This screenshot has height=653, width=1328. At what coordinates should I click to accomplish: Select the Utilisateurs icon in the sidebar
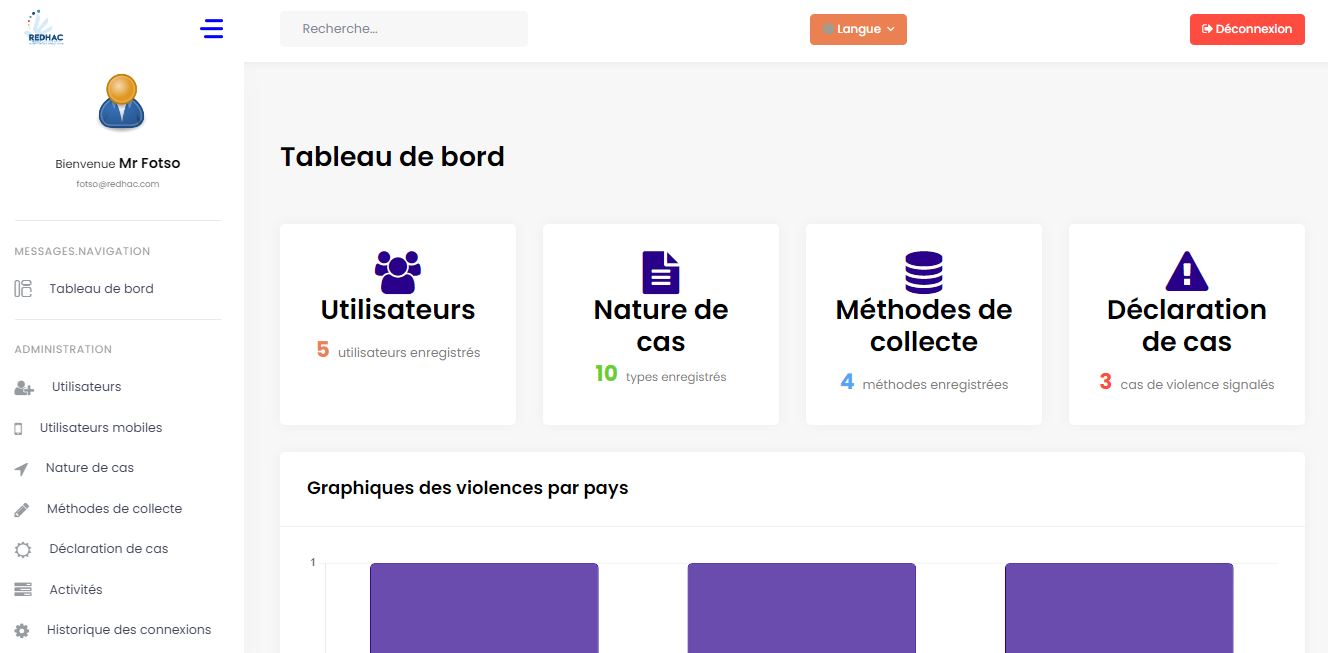tap(25, 387)
